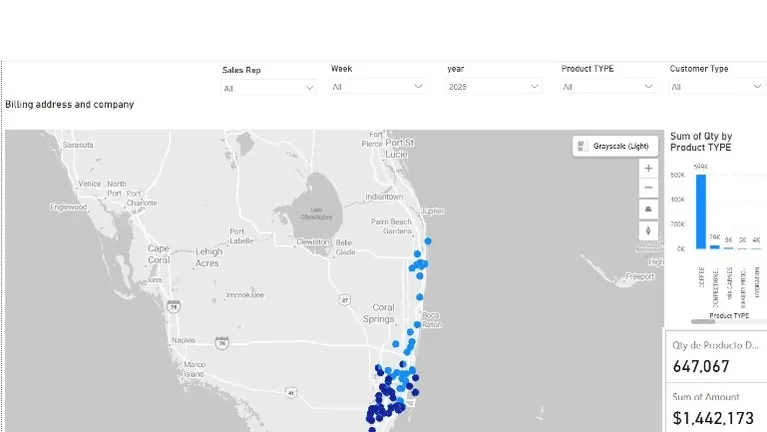Expand the Product TYPE filter dropdown
Viewport: 767px width, 432px height.
[x=608, y=87]
